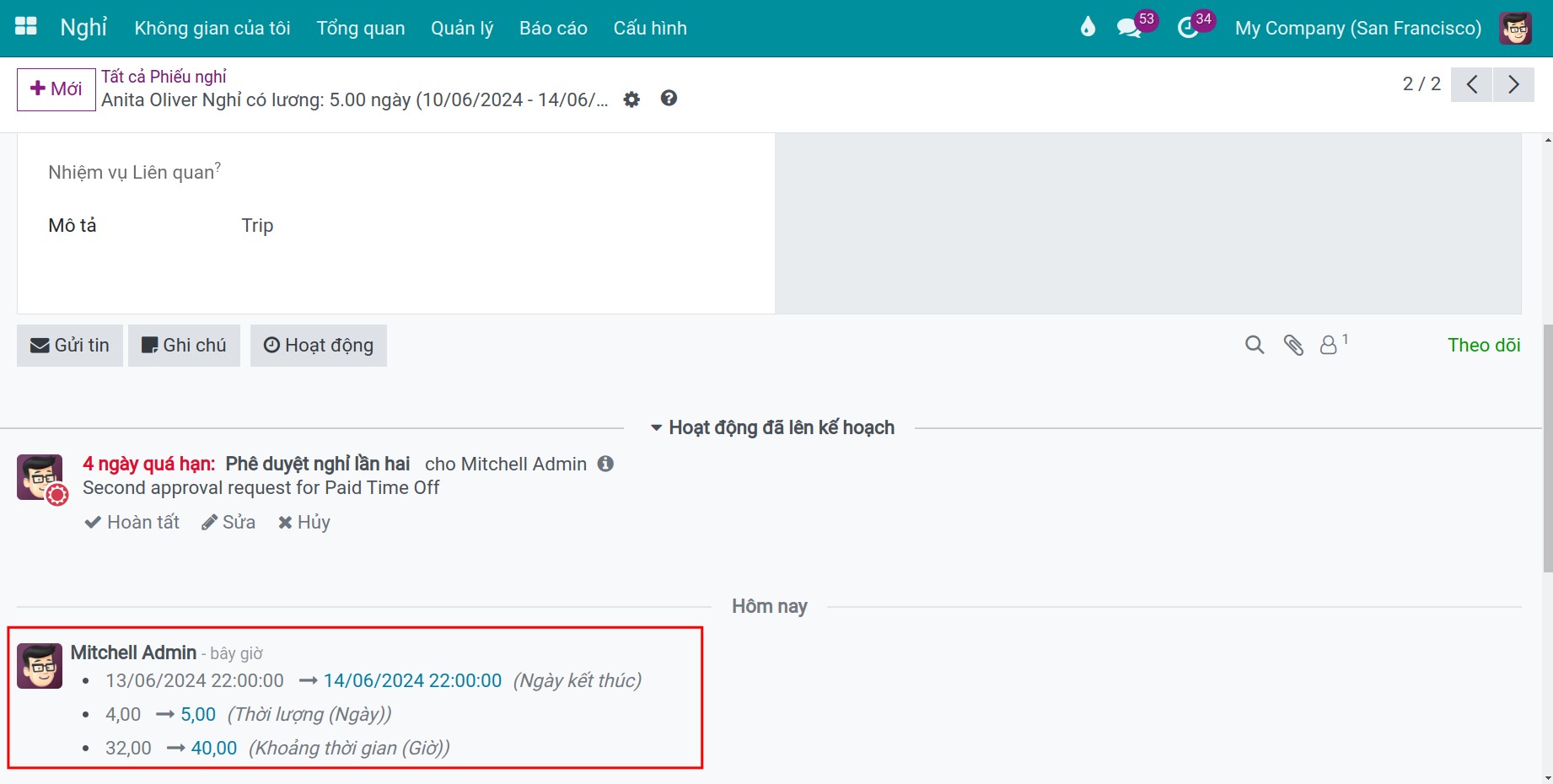Open Không gian của tôi menu
The width and height of the screenshot is (1553, 784).
(x=212, y=28)
